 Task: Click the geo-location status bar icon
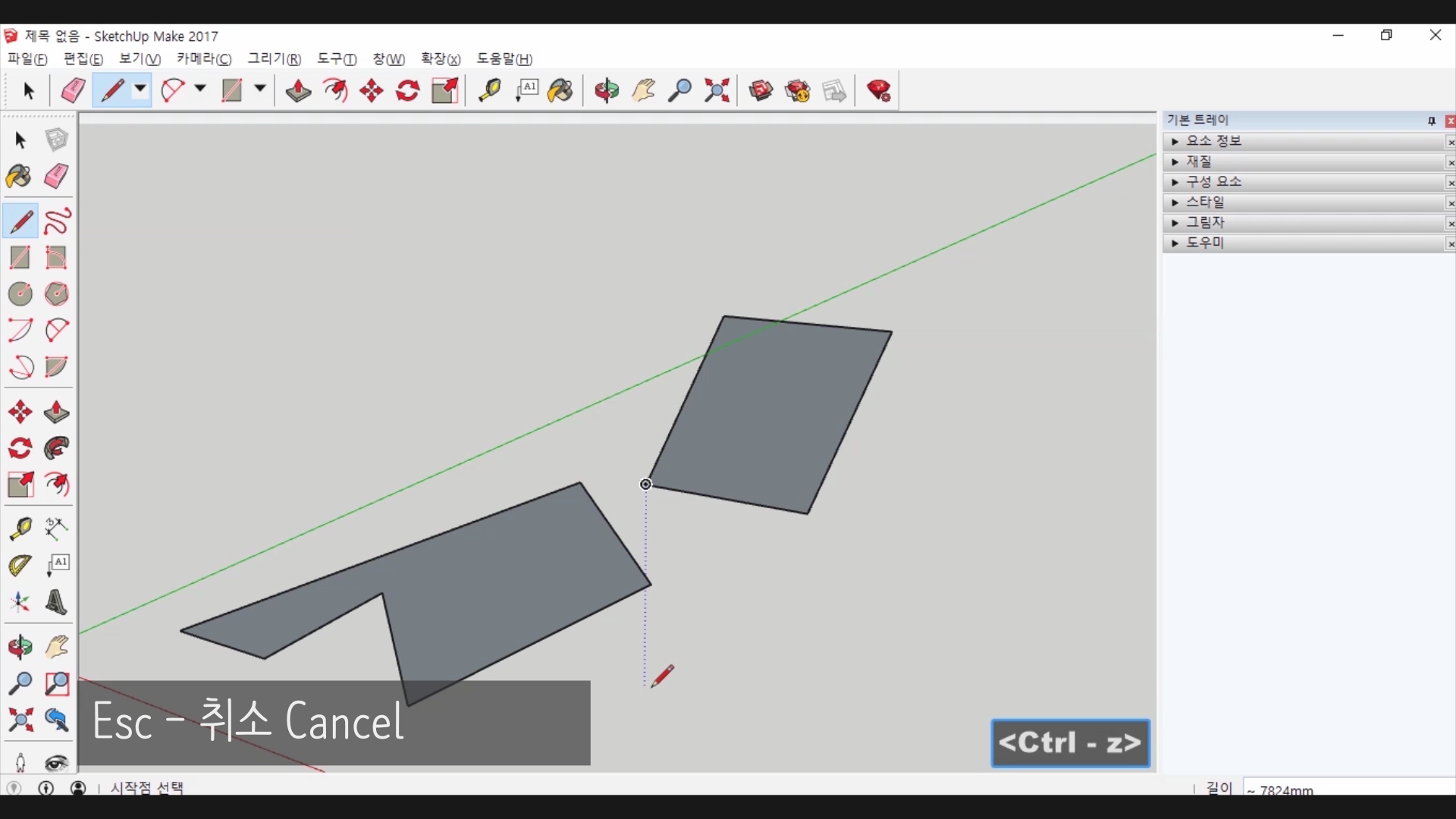(14, 789)
